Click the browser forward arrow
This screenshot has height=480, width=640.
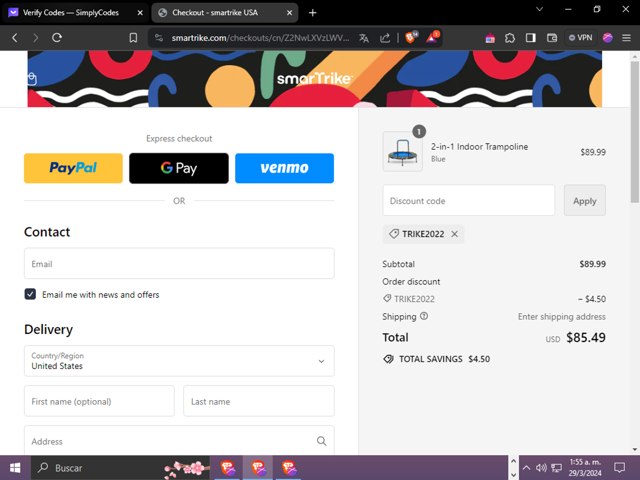[36, 38]
